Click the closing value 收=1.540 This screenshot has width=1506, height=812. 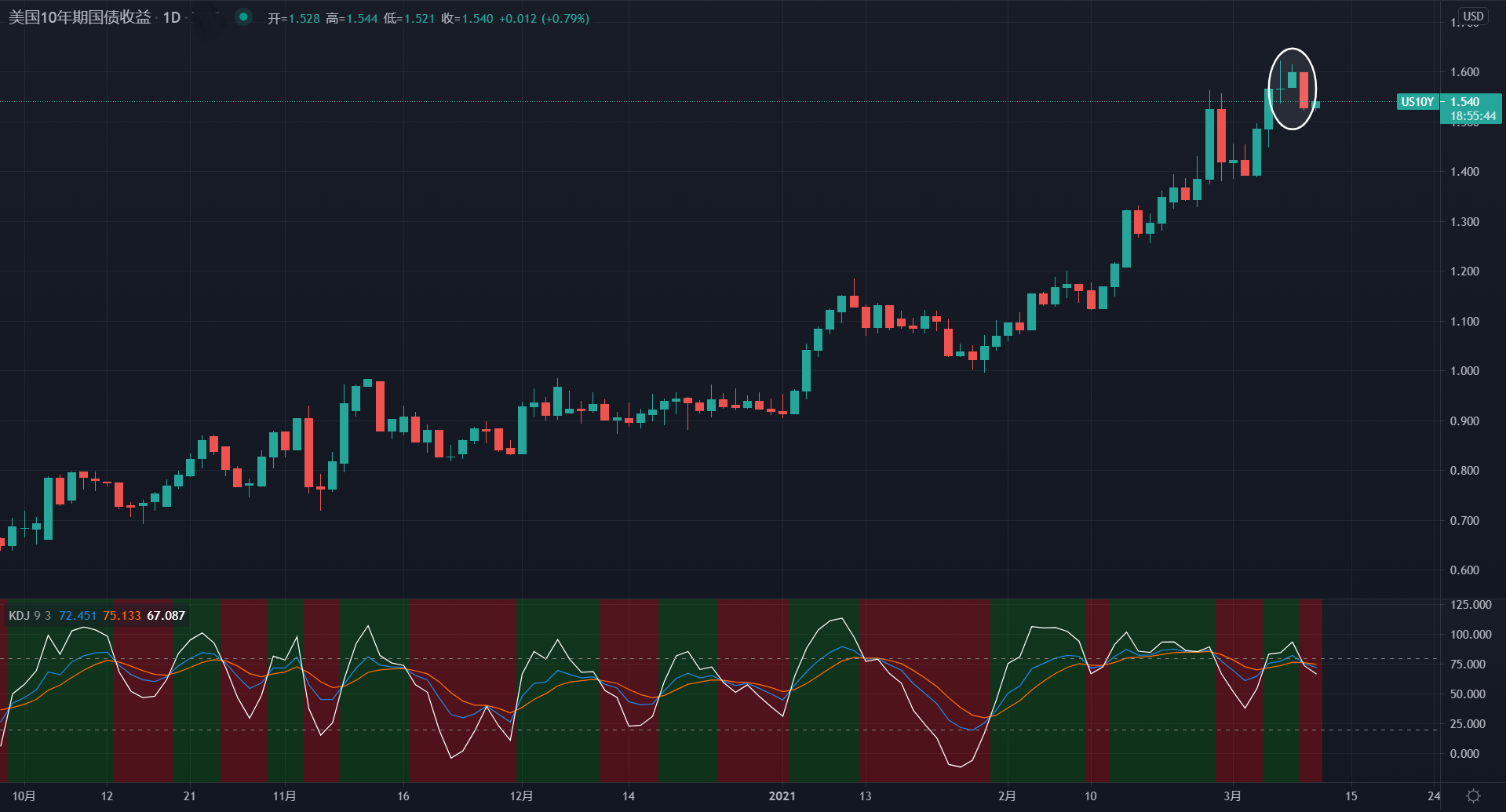coord(468,18)
